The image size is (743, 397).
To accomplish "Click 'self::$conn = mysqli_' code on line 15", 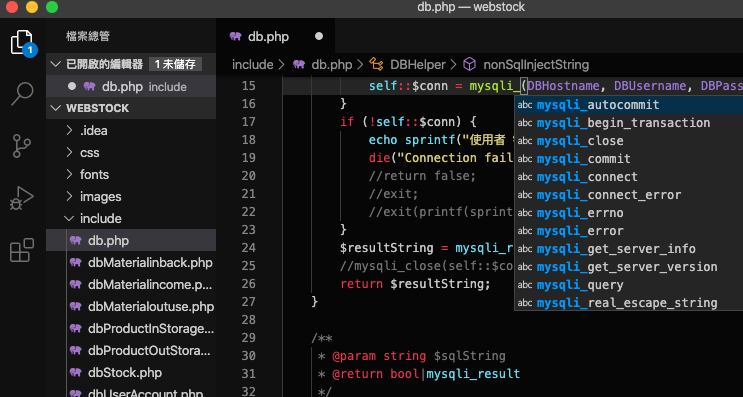I will 444,86.
